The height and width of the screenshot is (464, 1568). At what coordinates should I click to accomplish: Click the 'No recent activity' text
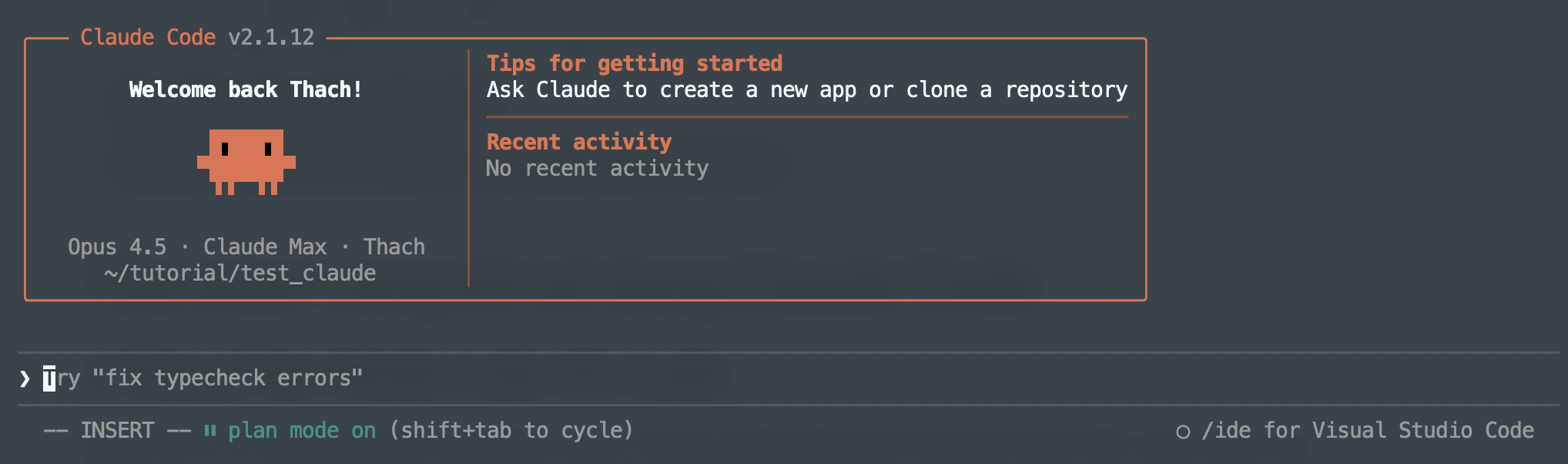pos(597,168)
